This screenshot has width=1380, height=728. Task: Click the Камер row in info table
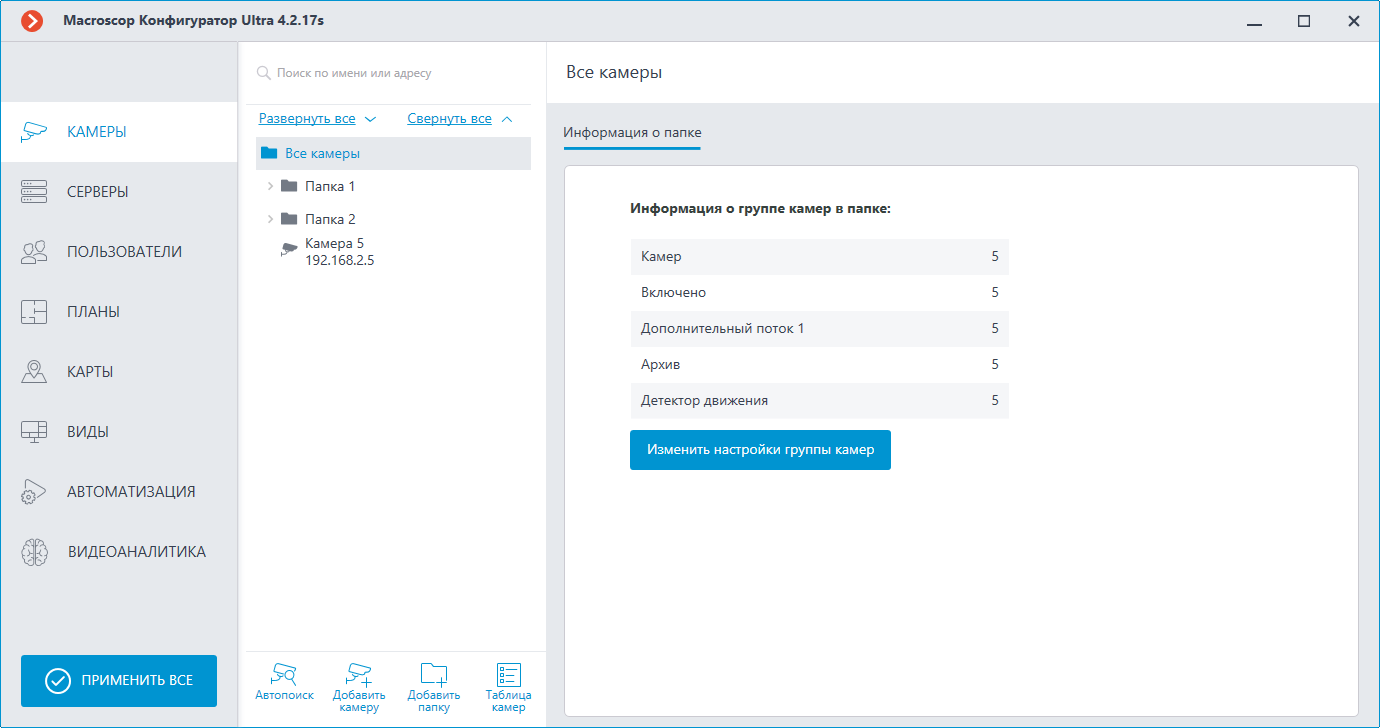coord(819,257)
